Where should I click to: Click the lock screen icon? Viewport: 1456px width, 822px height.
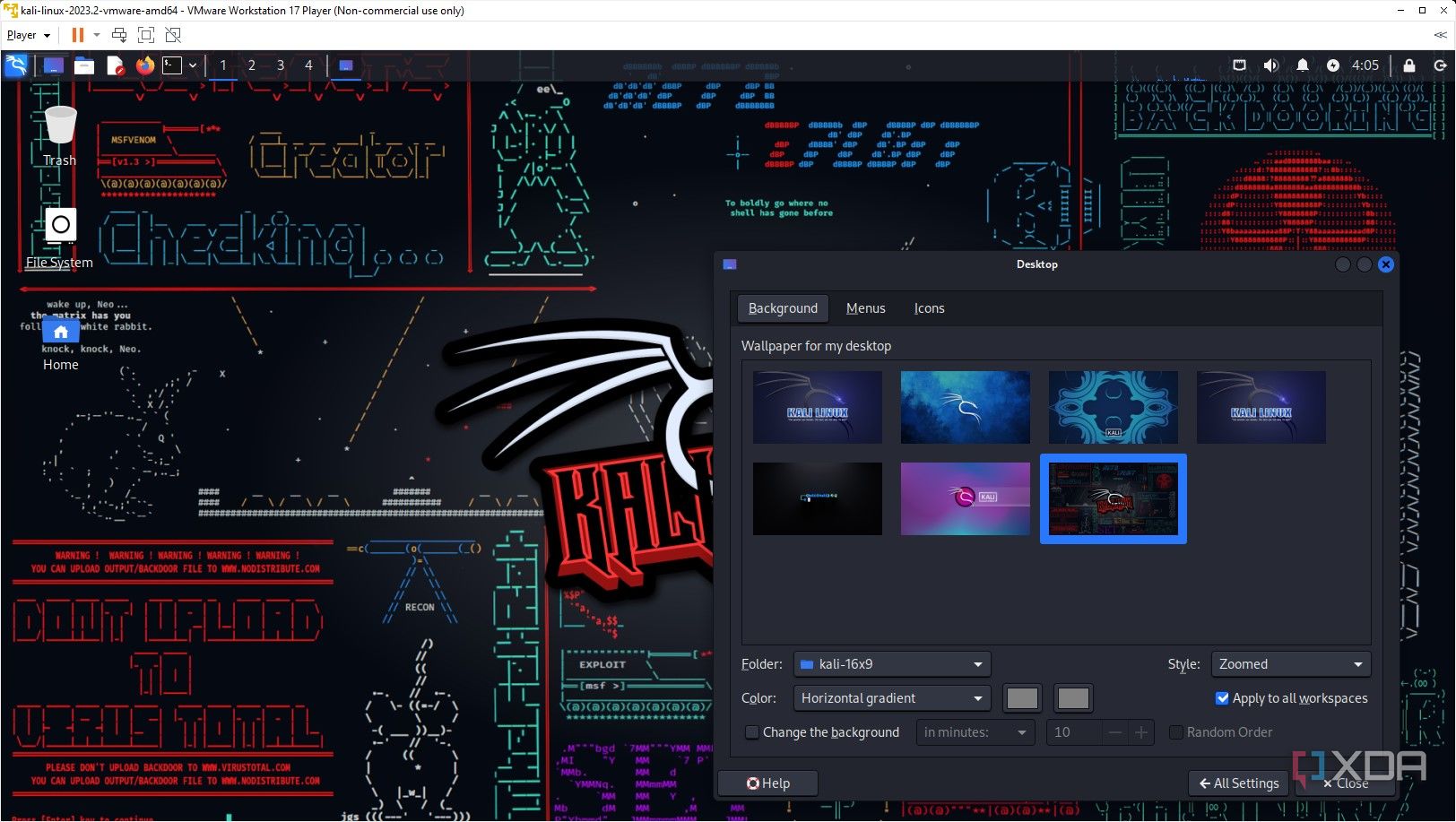point(1408,65)
